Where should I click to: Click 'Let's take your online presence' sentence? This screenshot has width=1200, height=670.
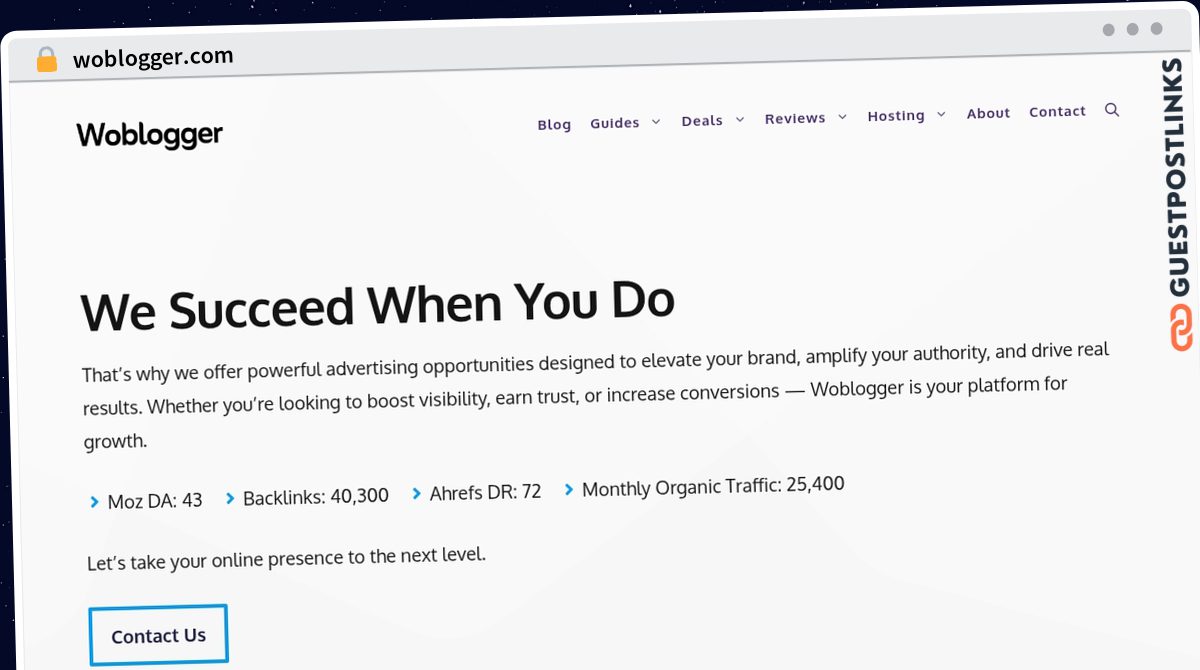click(x=286, y=558)
